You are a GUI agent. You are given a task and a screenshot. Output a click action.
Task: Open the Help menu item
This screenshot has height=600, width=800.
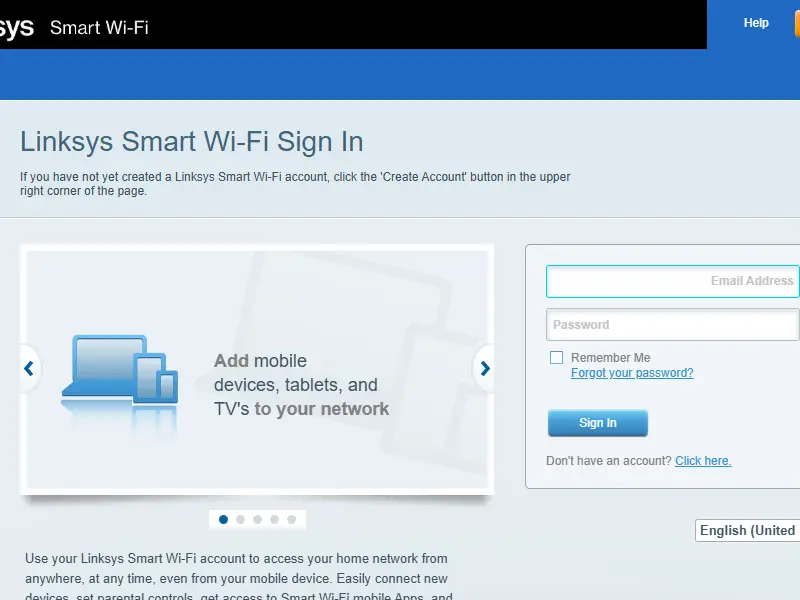[756, 23]
